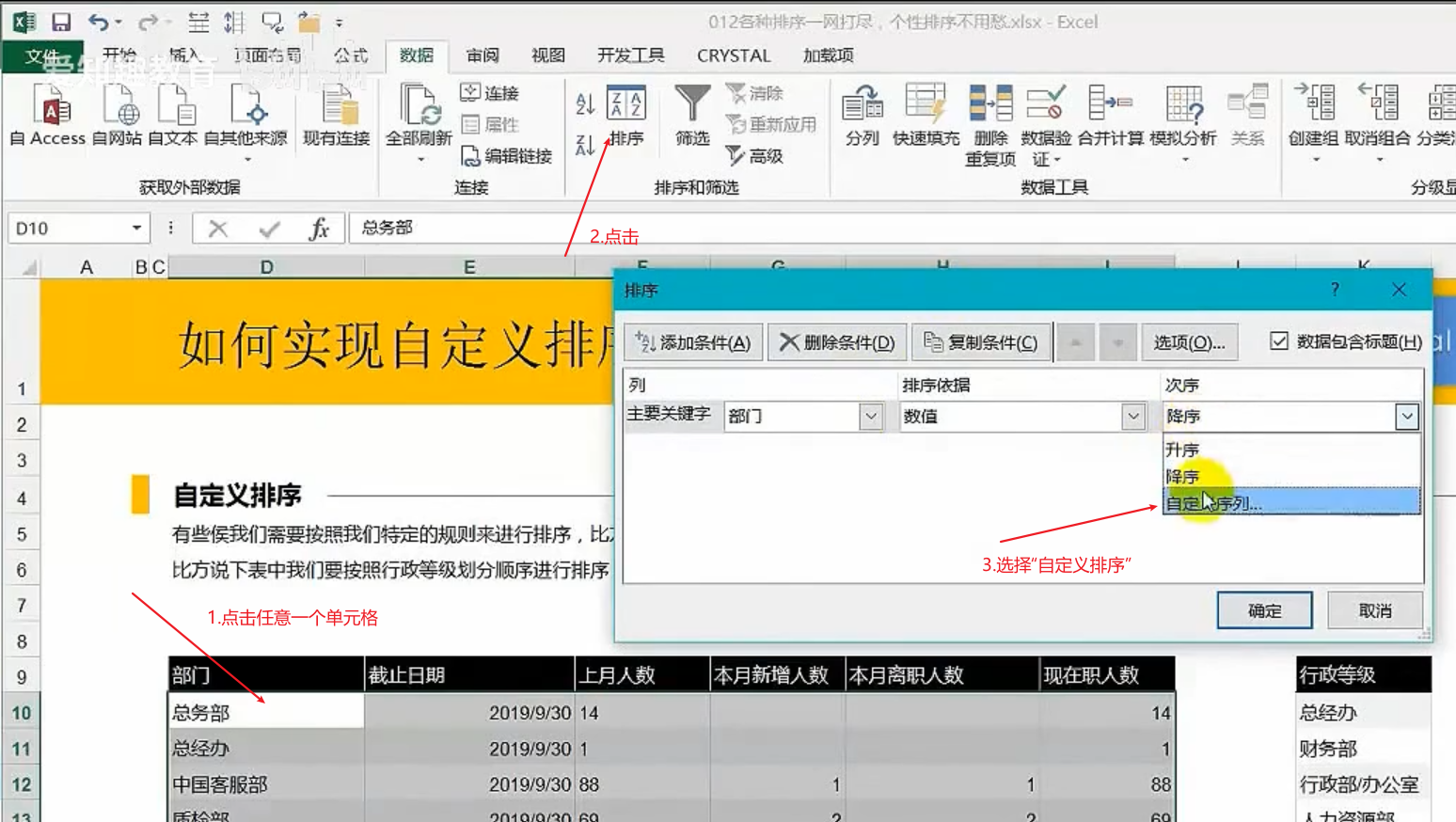Click 复制条件(C) button

[981, 341]
